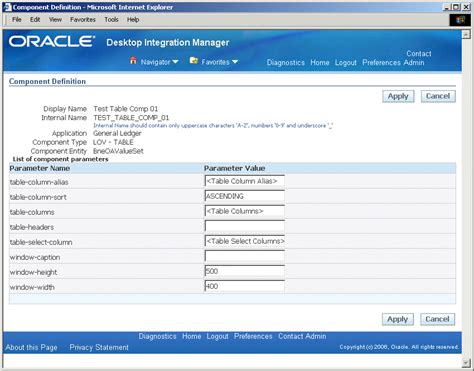Click the Favorites folder icon
The height and width of the screenshot is (371, 474).
[194, 61]
